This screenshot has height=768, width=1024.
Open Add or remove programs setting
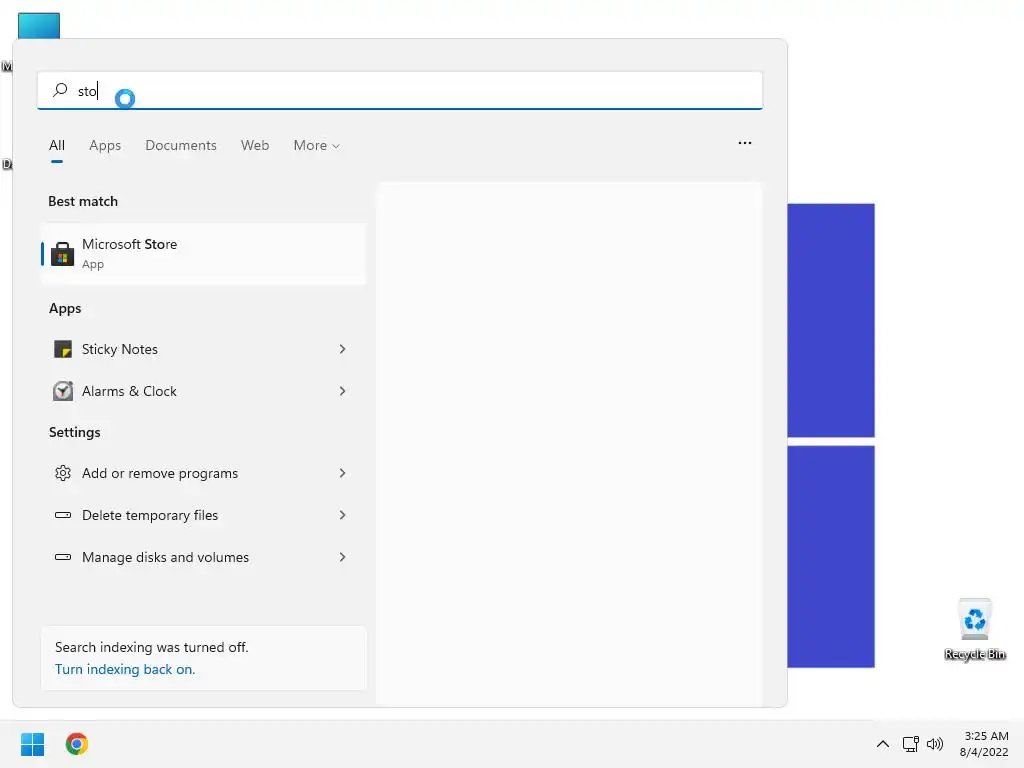pos(203,473)
